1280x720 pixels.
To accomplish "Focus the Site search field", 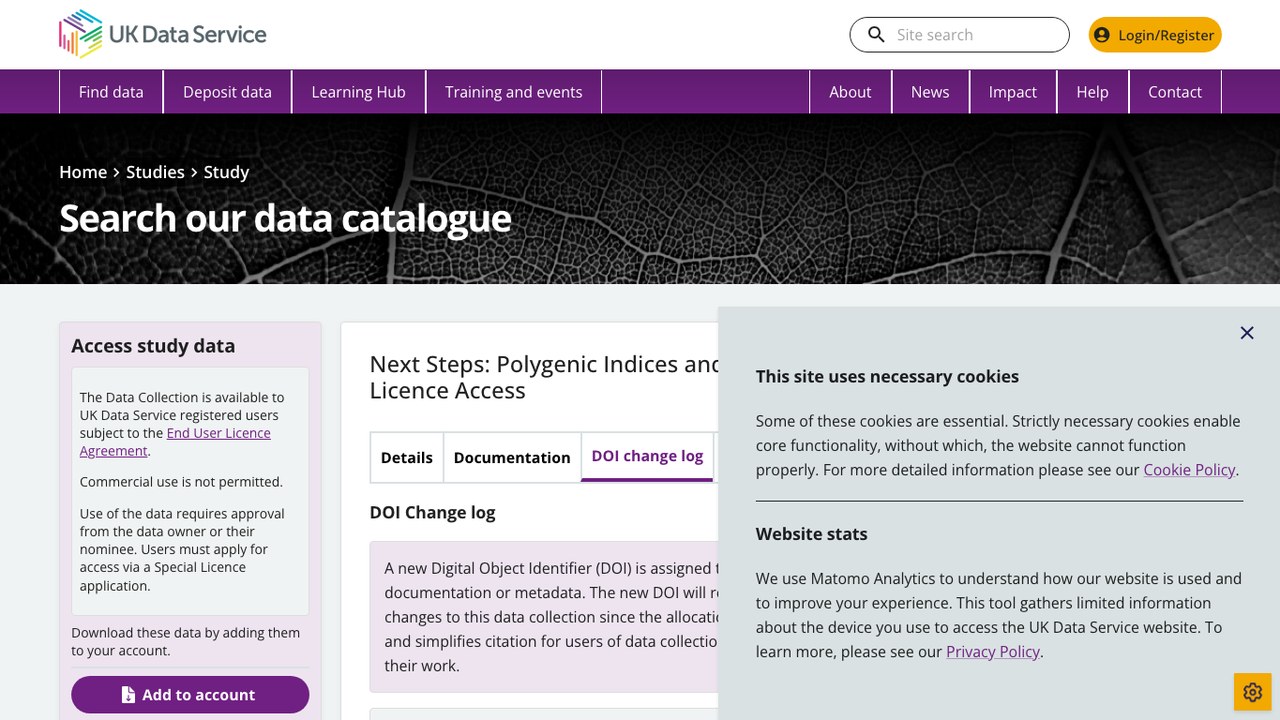I will [960, 35].
